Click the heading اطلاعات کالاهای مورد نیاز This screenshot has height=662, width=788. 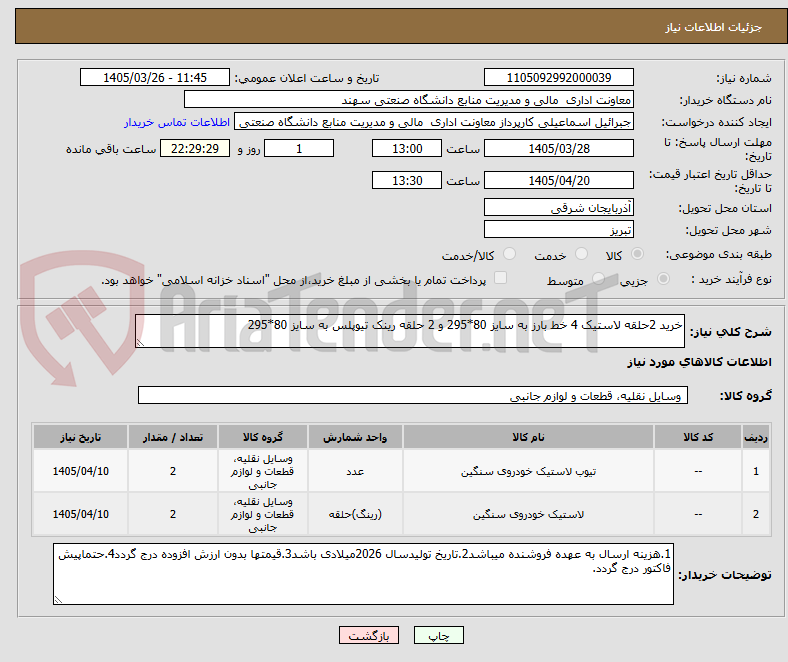(x=699, y=362)
